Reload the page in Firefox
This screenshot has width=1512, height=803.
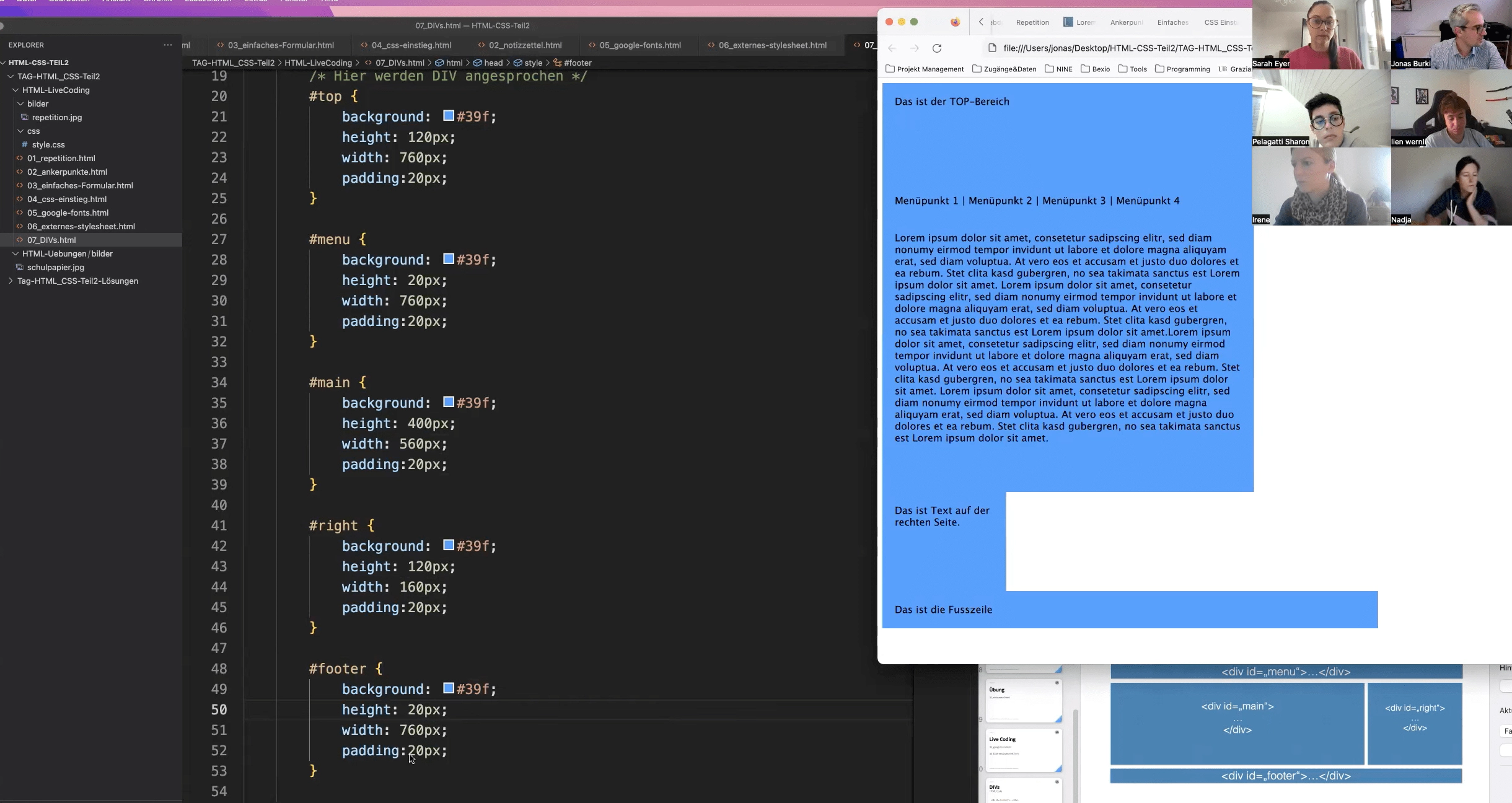[937, 48]
